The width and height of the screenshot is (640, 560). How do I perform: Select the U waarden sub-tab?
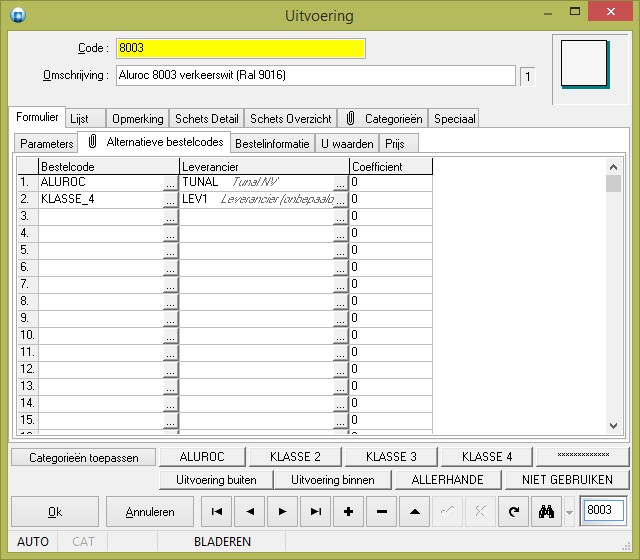(x=347, y=144)
